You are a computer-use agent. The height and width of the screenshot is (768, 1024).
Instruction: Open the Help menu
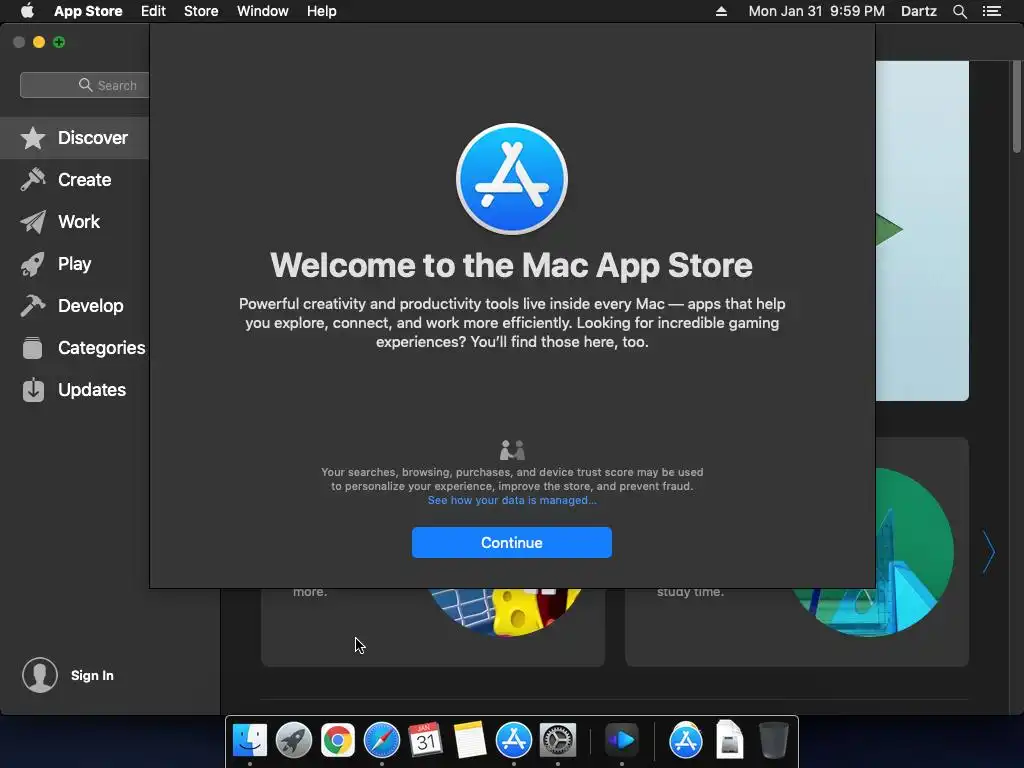(322, 11)
